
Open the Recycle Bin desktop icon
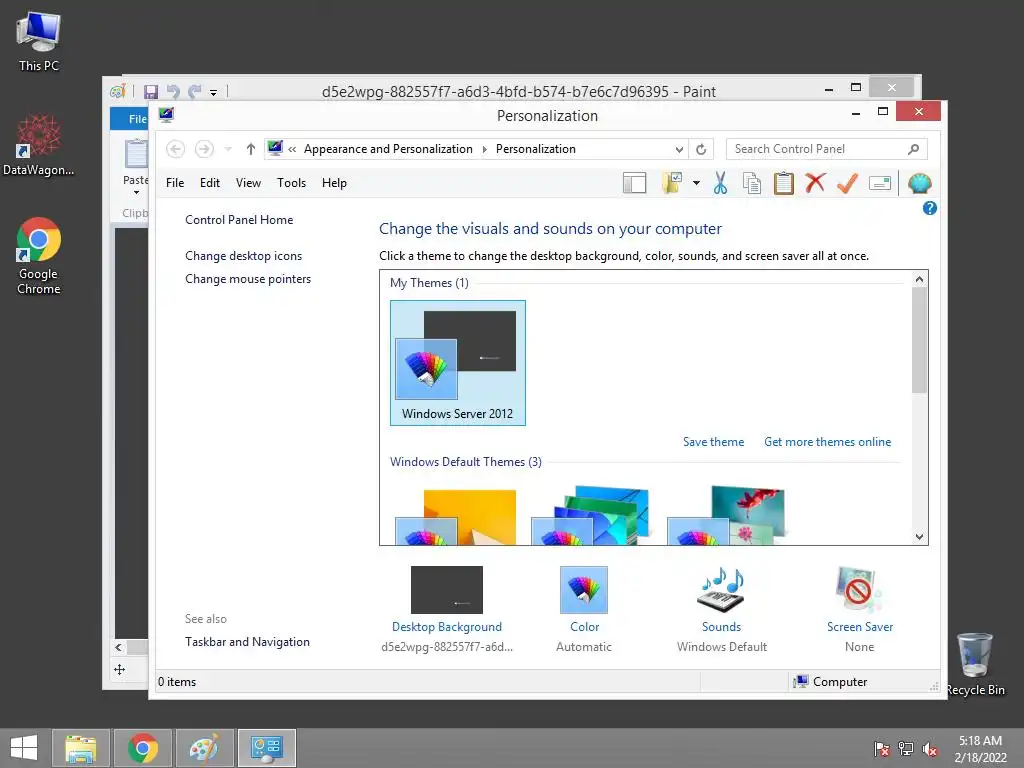tap(975, 664)
